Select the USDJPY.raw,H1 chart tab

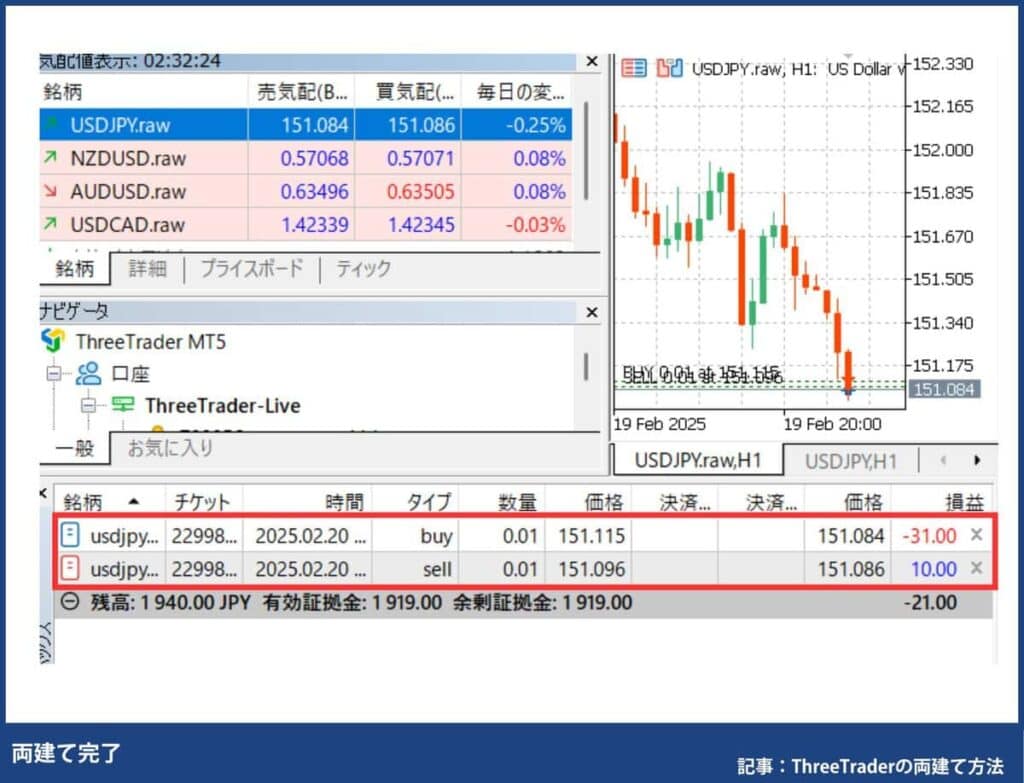[697, 460]
